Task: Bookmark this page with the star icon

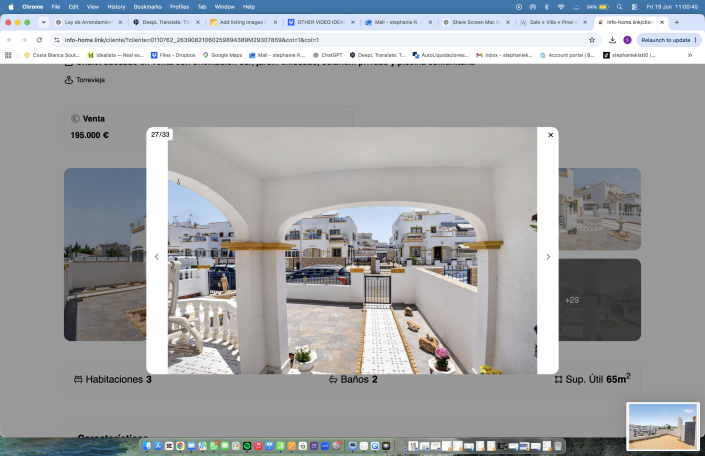Action: click(592, 40)
